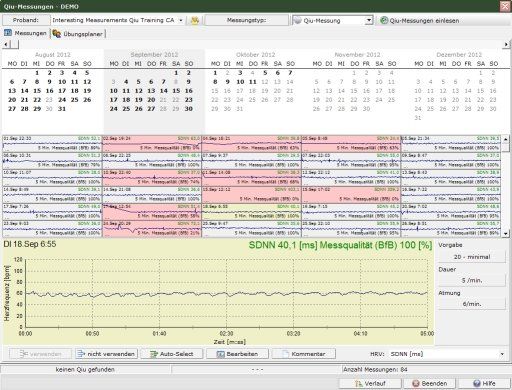The width and height of the screenshot is (512, 390).
Task: Mark measurement as nicht verwenden
Action: tap(106, 354)
